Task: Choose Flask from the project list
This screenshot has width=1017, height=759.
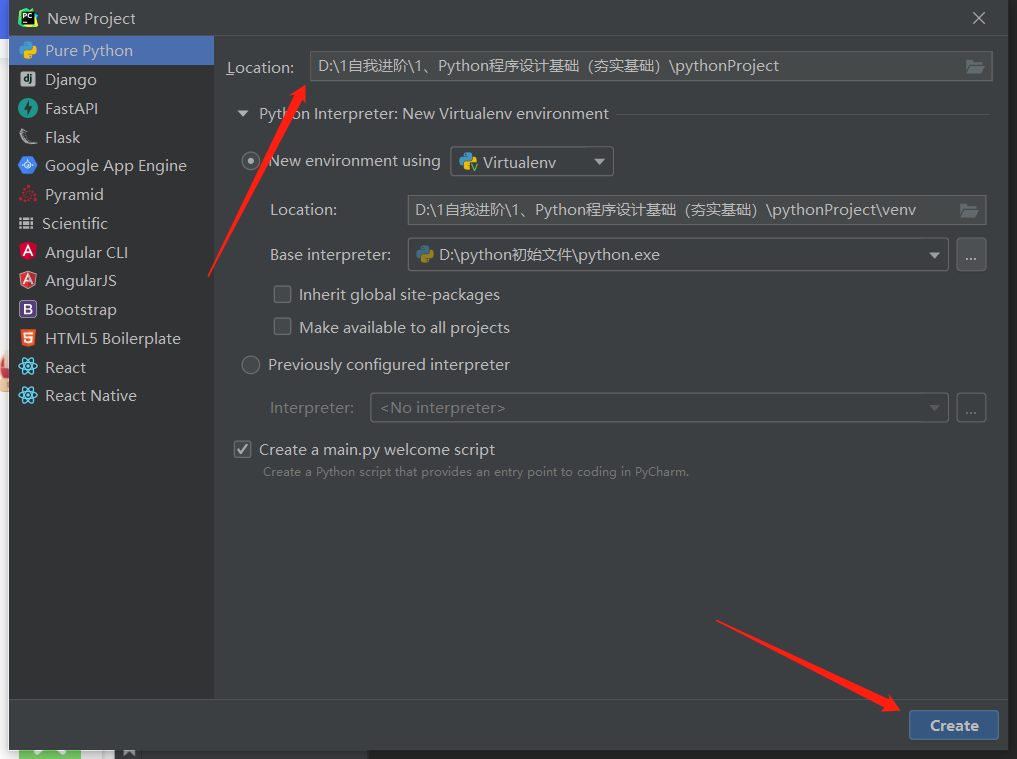Action: coord(112,138)
